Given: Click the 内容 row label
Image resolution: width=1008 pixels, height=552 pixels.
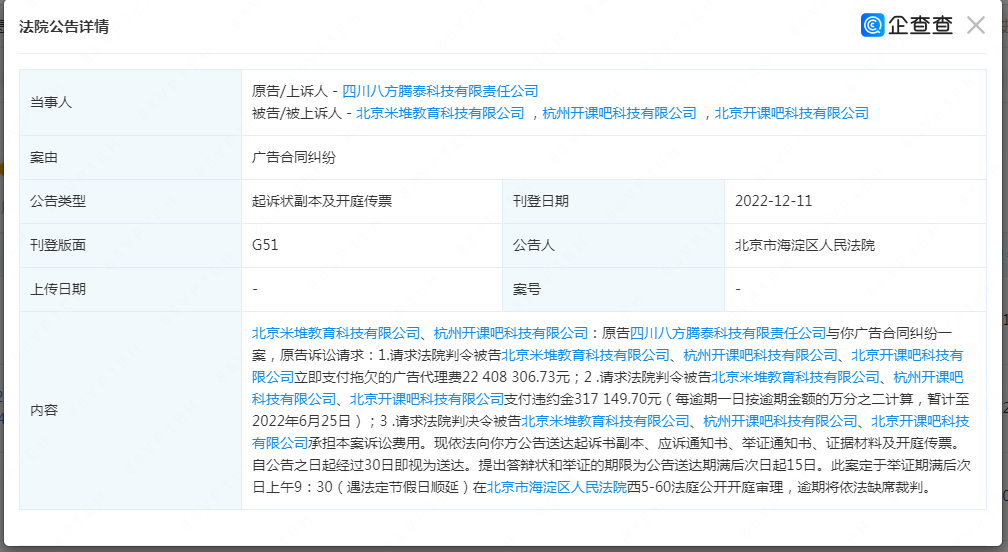Looking at the screenshot, I should point(44,410).
